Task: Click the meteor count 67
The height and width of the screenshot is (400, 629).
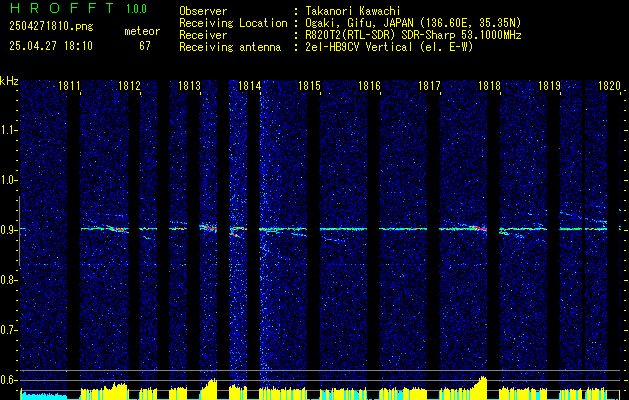Action: click(145, 46)
